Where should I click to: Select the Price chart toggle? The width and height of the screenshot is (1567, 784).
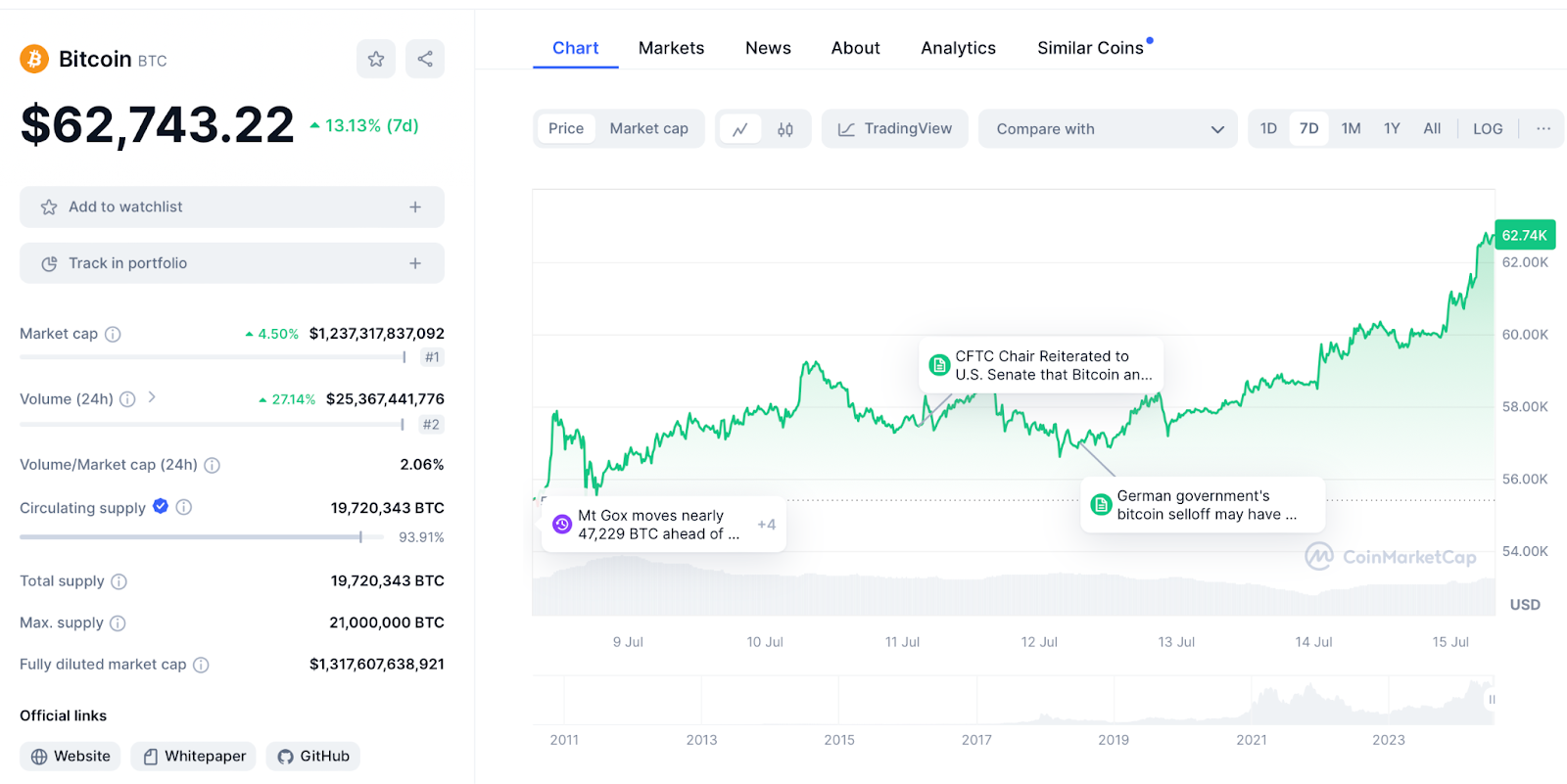point(566,128)
